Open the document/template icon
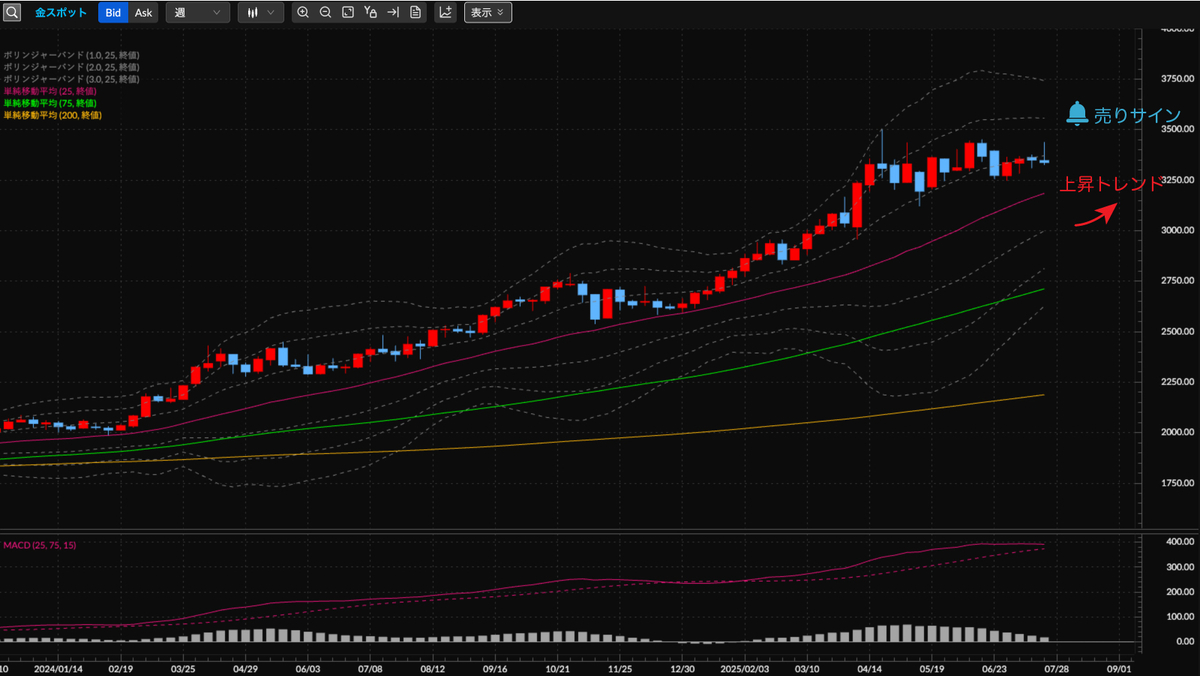The width and height of the screenshot is (1200, 676). pyautogui.click(x=415, y=13)
